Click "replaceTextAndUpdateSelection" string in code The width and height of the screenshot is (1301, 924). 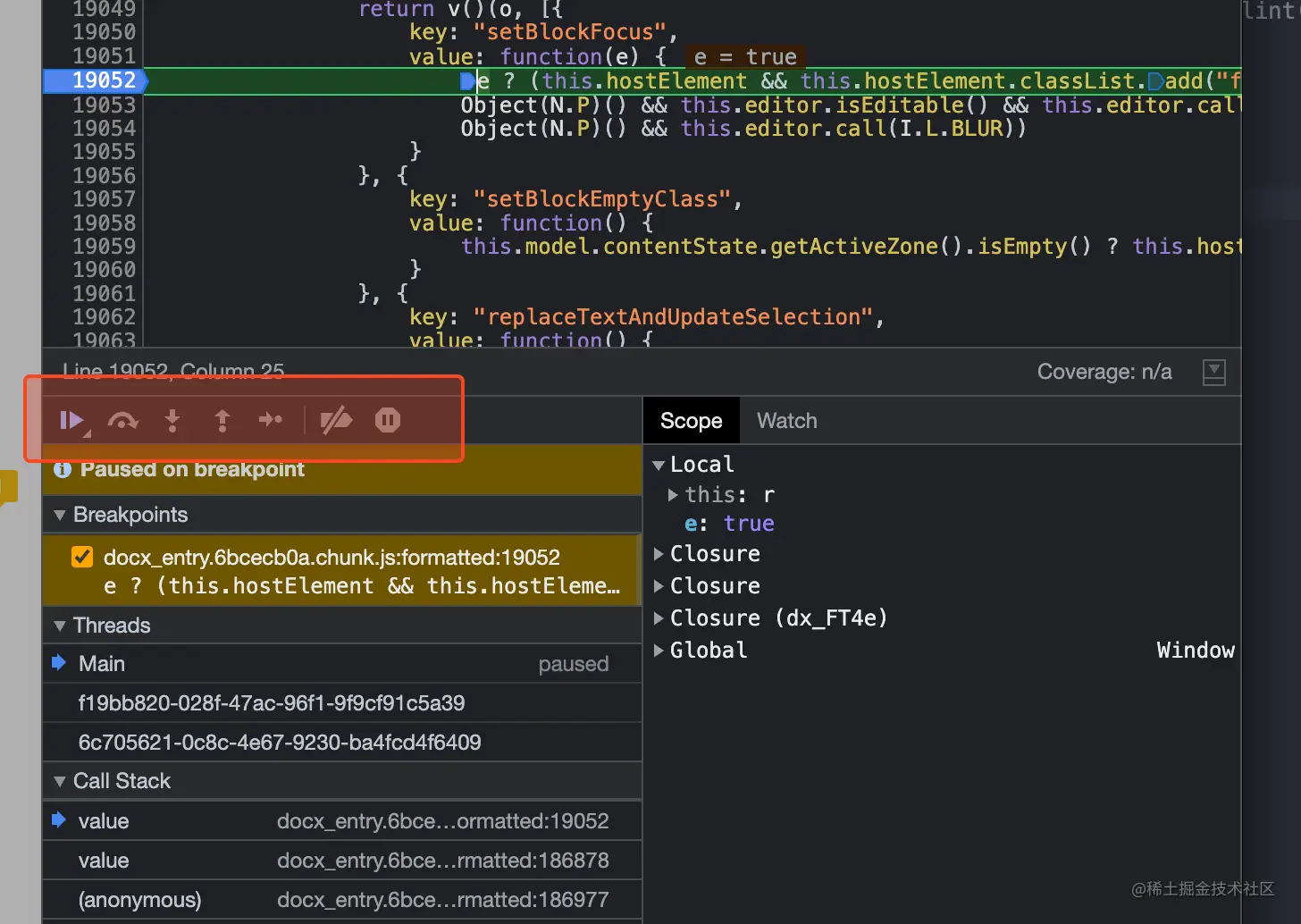[674, 317]
